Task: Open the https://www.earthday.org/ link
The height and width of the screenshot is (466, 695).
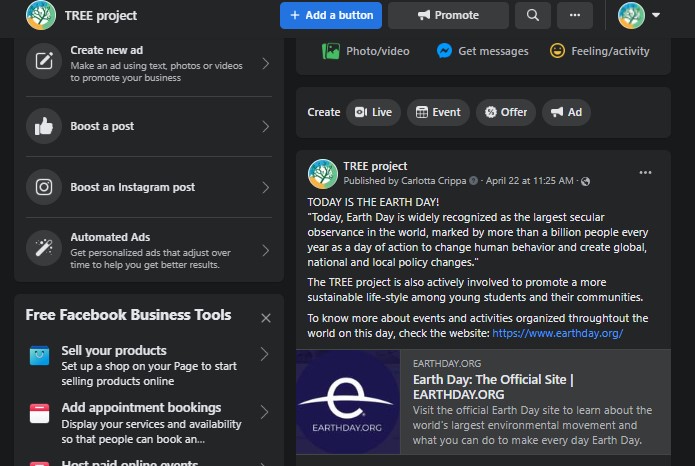Action: [558, 333]
